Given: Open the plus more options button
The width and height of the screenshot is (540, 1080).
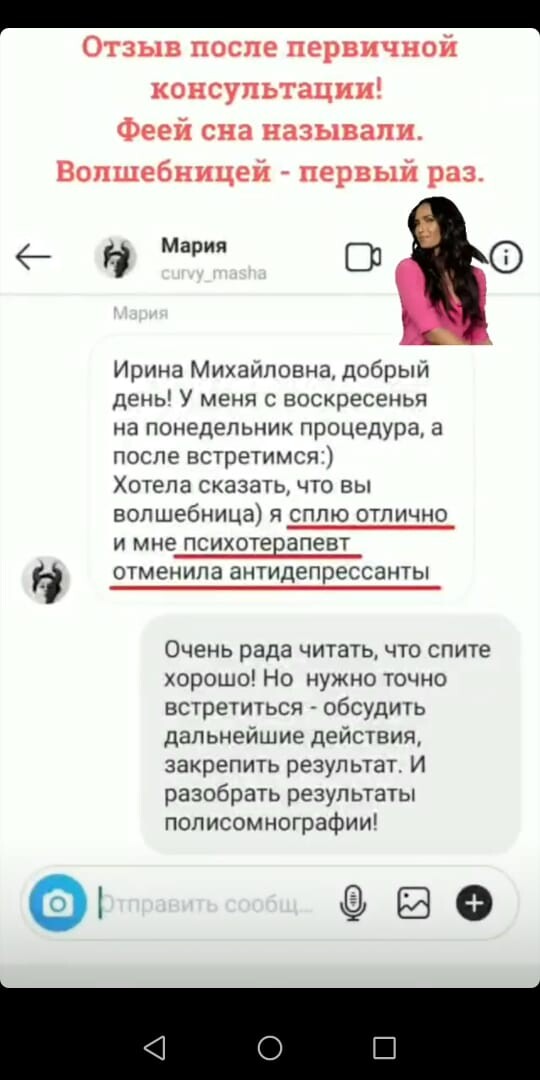Looking at the screenshot, I should coord(475,903).
